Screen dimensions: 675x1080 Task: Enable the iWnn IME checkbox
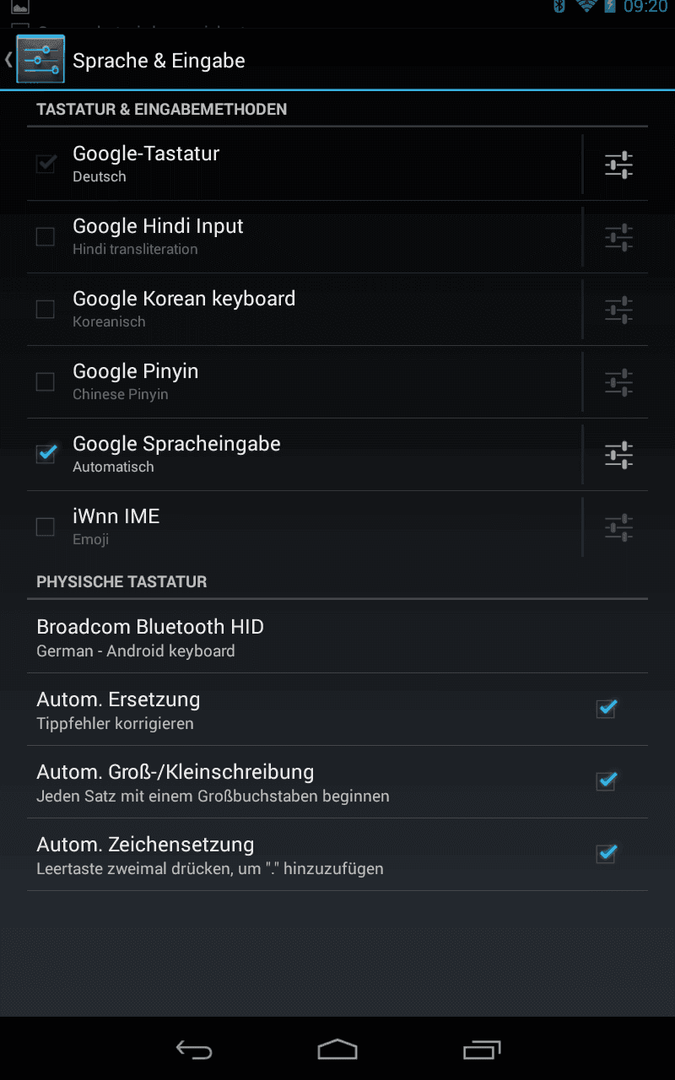(45, 527)
